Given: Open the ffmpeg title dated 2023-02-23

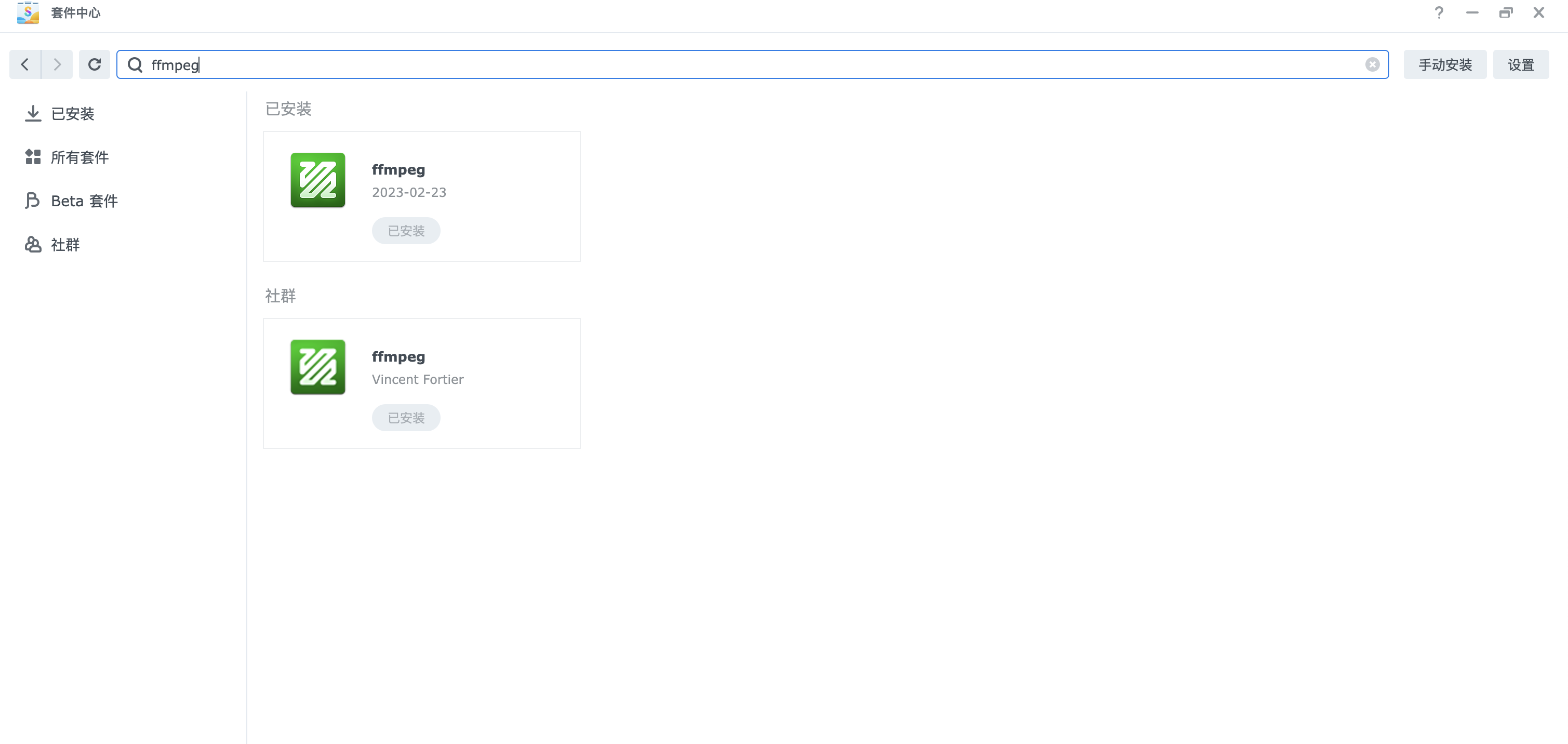Looking at the screenshot, I should click(x=398, y=170).
